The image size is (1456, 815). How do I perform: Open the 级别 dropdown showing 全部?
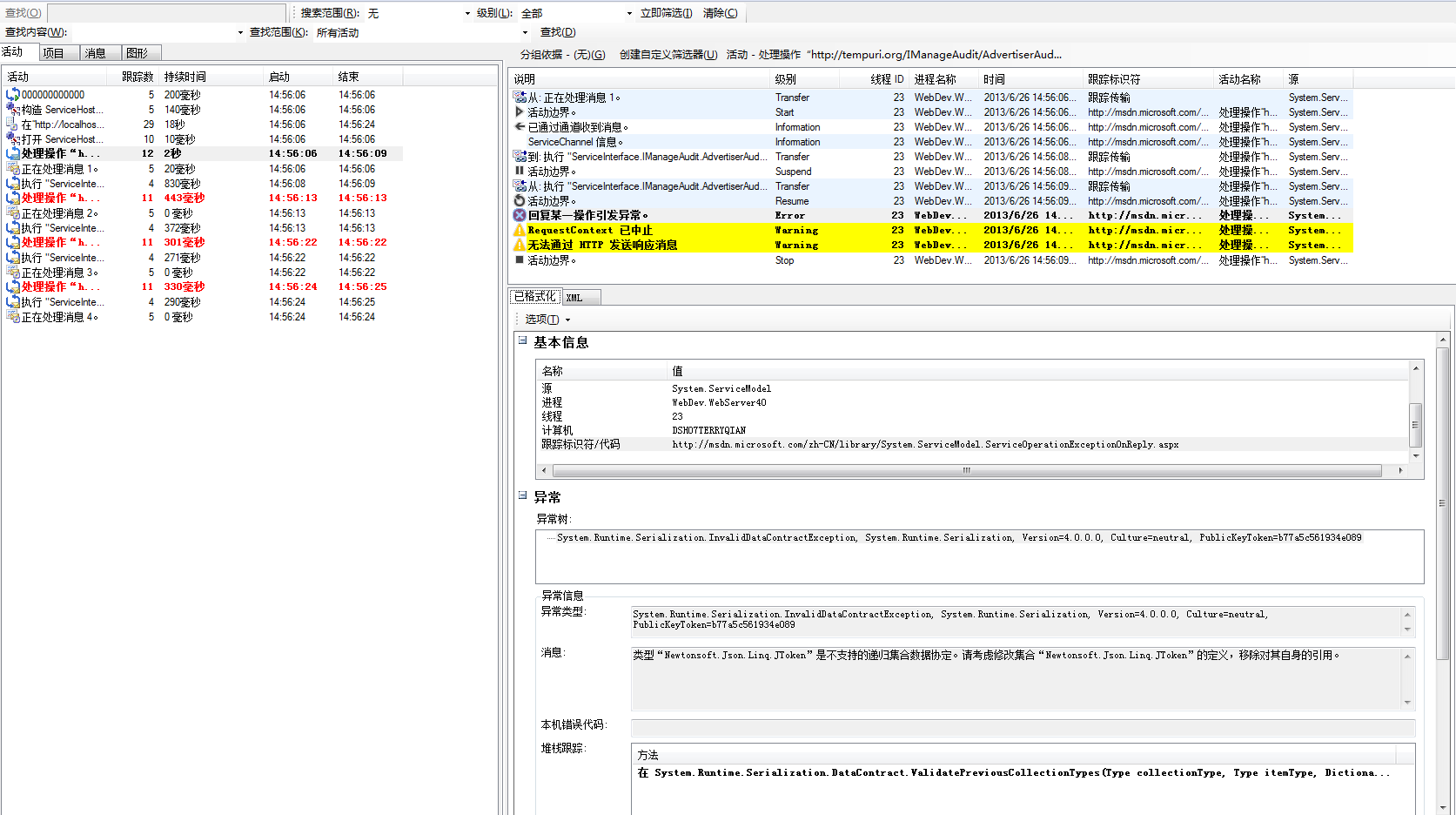[x=628, y=12]
